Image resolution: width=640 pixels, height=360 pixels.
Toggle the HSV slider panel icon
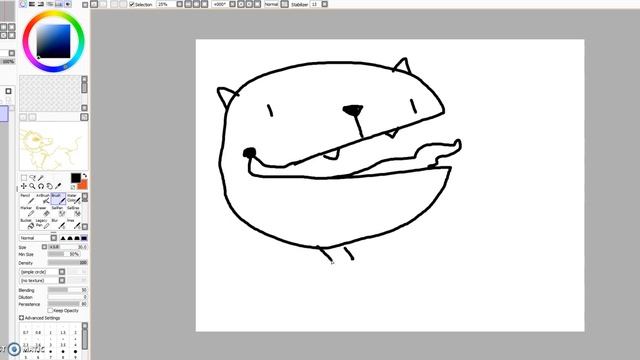pyautogui.click(x=41, y=4)
